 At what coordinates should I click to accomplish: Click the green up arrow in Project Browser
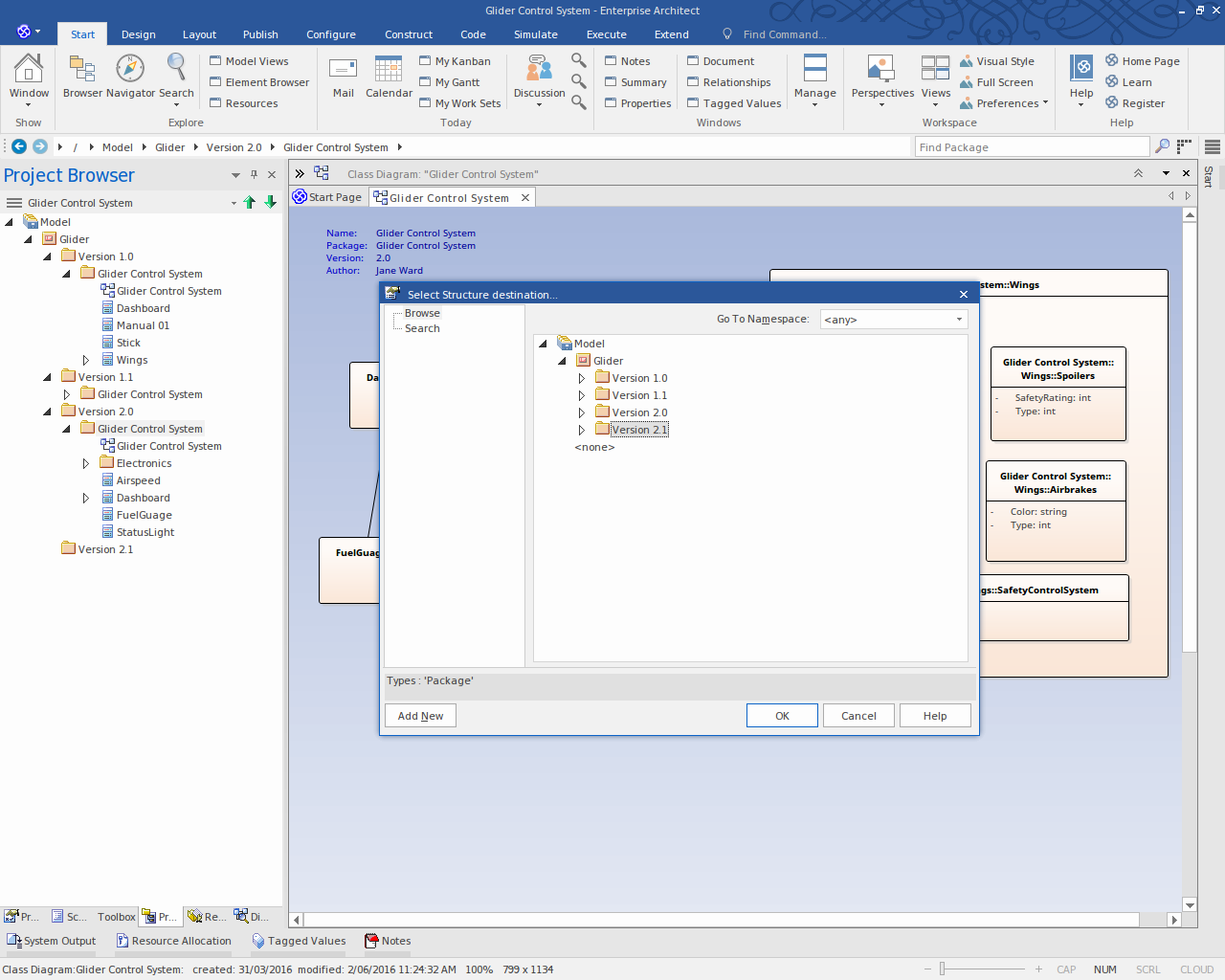click(250, 202)
